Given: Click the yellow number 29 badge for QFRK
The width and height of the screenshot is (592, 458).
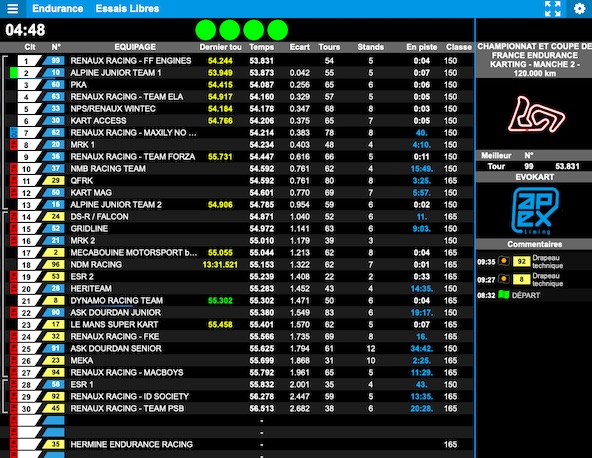Looking at the screenshot, I should (54, 180).
